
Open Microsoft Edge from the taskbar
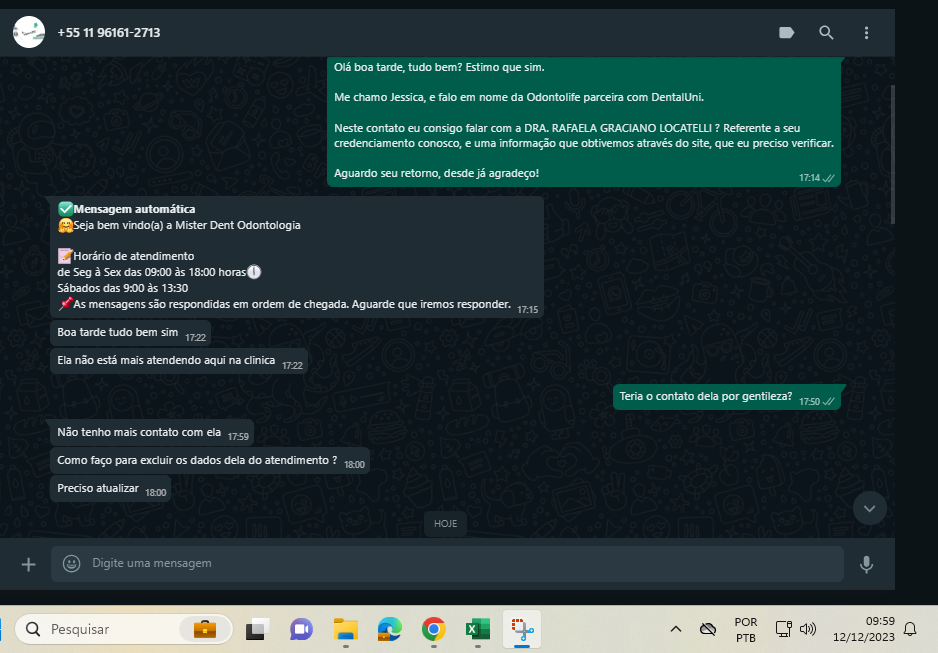coord(389,629)
